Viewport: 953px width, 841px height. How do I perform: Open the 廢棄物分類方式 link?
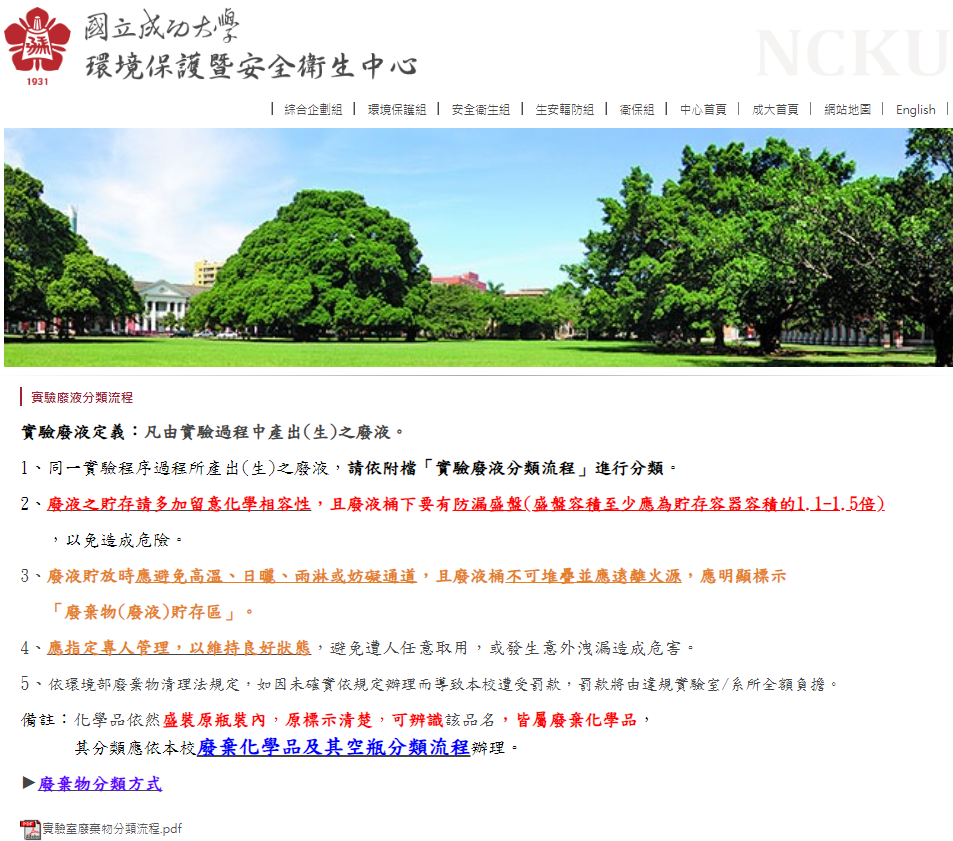(99, 784)
